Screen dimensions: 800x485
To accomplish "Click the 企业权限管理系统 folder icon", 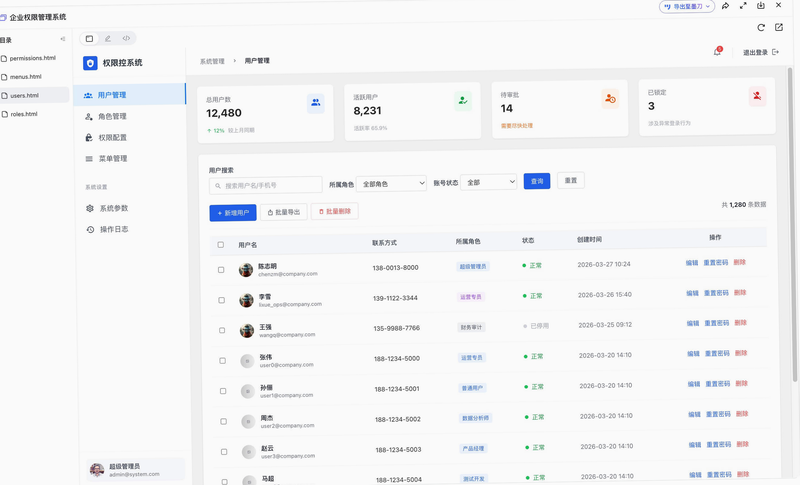I will [3, 17].
